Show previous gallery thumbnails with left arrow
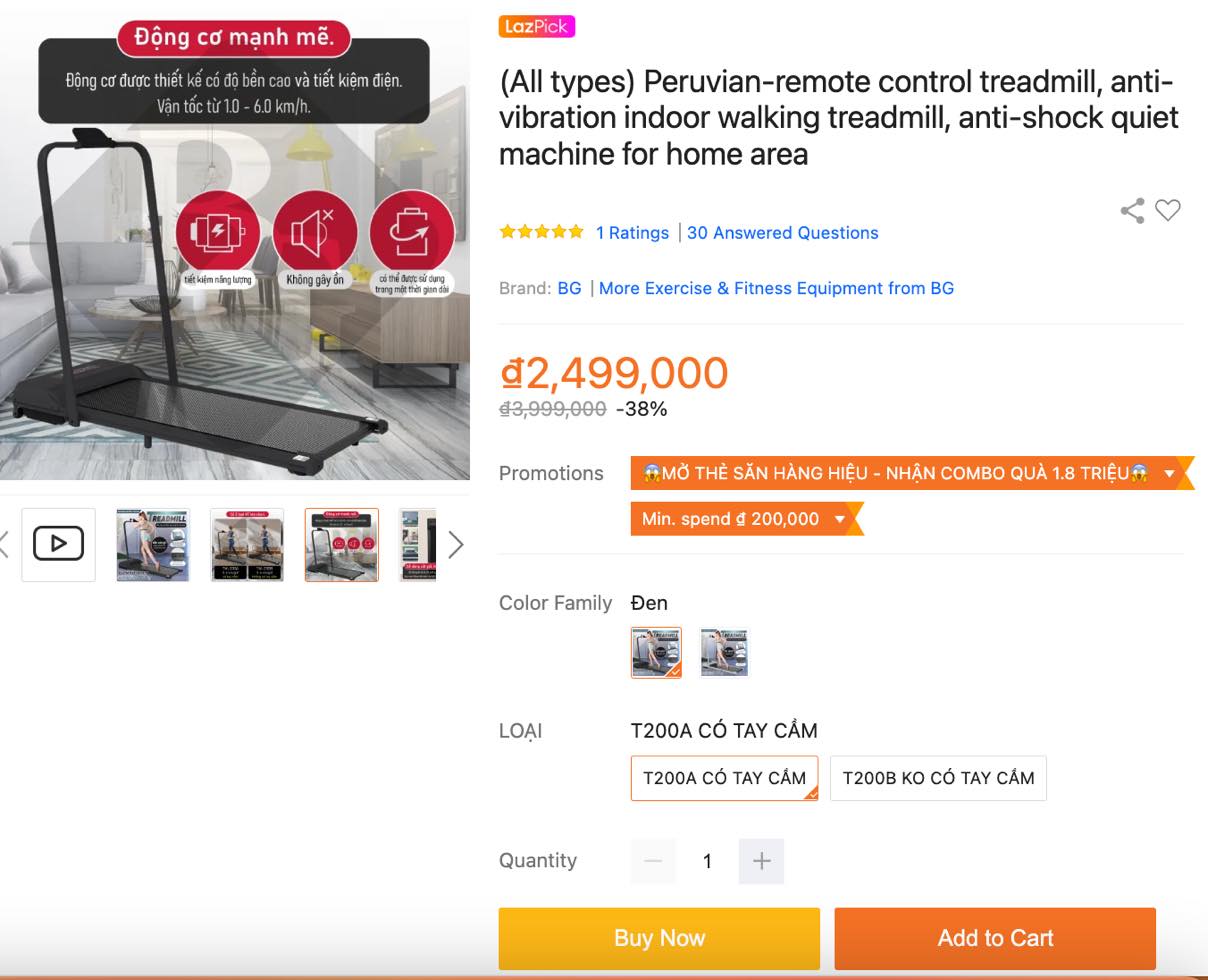 click(x=5, y=545)
